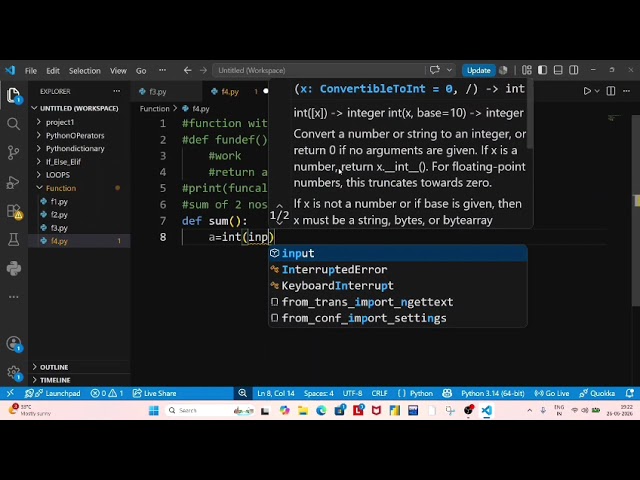
Task: Toggle the bottom panel
Action: click(558, 70)
